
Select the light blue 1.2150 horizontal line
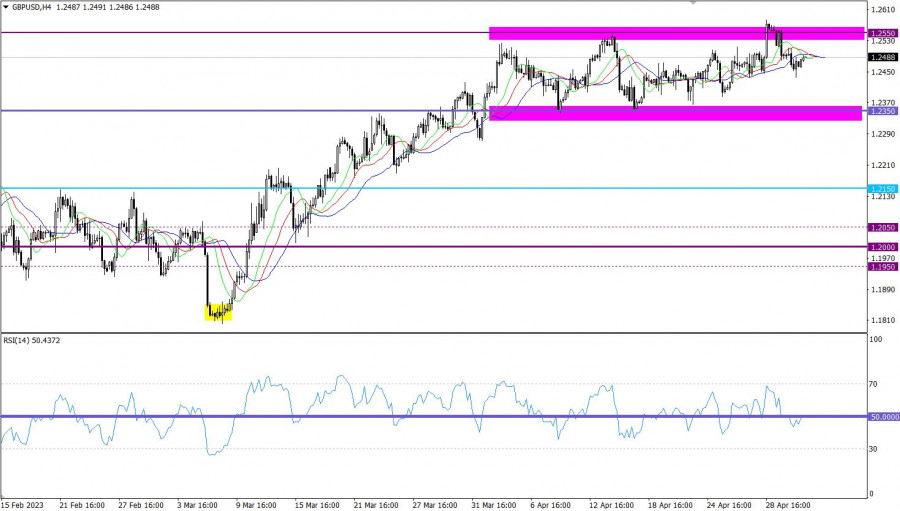pos(400,188)
